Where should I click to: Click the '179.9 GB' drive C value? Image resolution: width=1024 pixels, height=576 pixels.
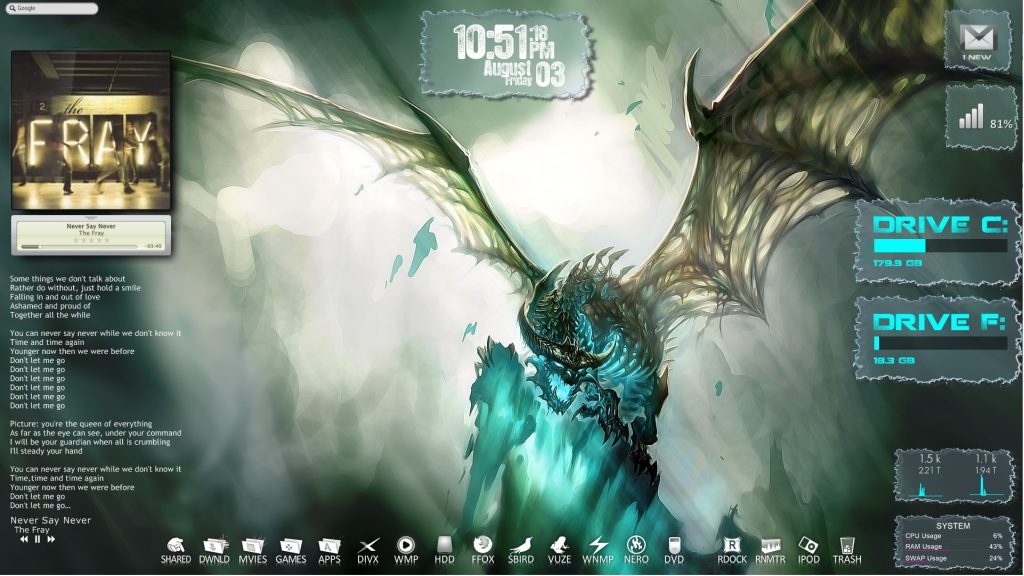pyautogui.click(x=897, y=263)
